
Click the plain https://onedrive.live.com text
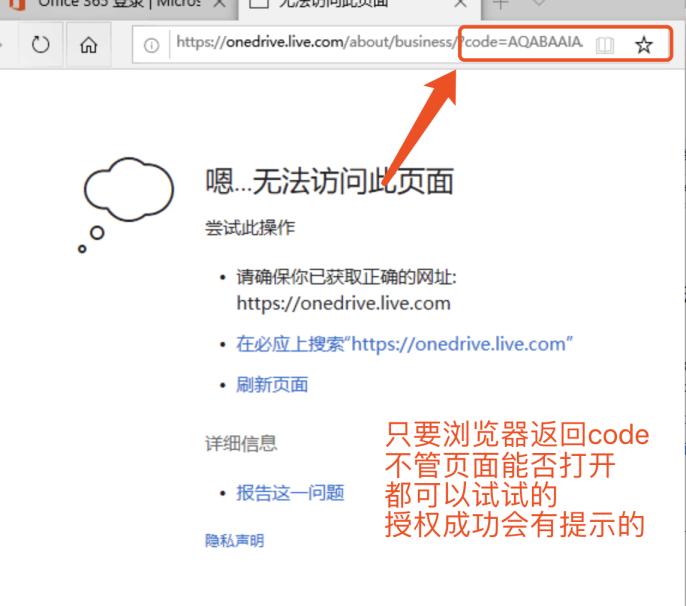pyautogui.click(x=343, y=303)
